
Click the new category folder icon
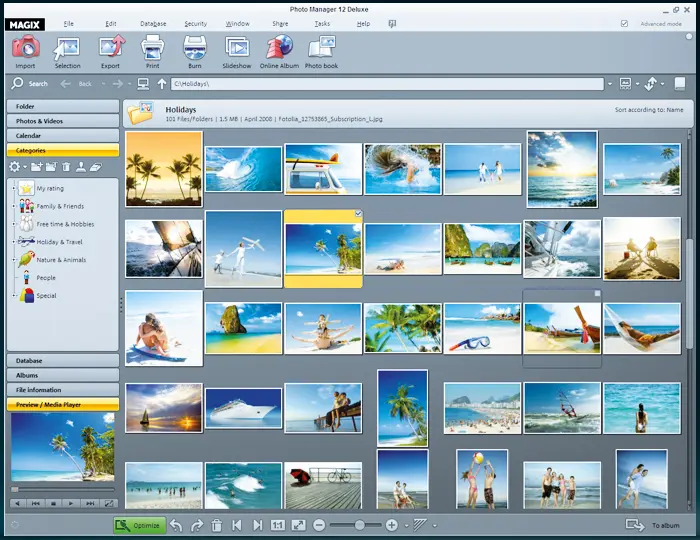[x=37, y=167]
